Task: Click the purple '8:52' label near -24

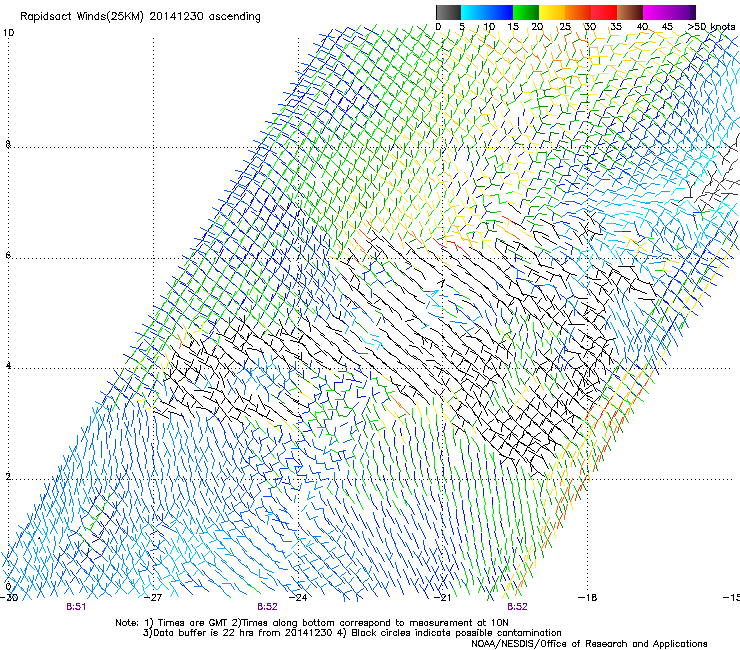Action: click(267, 607)
